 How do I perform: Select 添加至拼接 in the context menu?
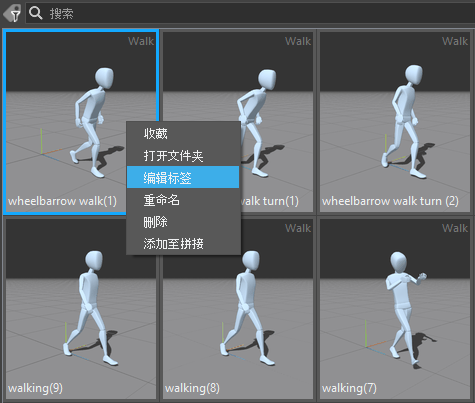pos(183,243)
